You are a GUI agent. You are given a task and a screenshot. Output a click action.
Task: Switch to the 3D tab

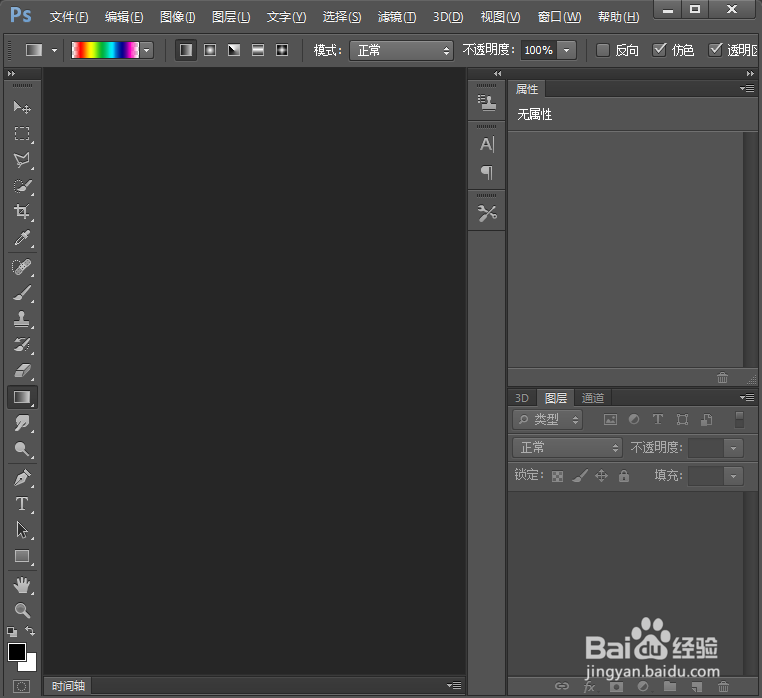point(521,398)
